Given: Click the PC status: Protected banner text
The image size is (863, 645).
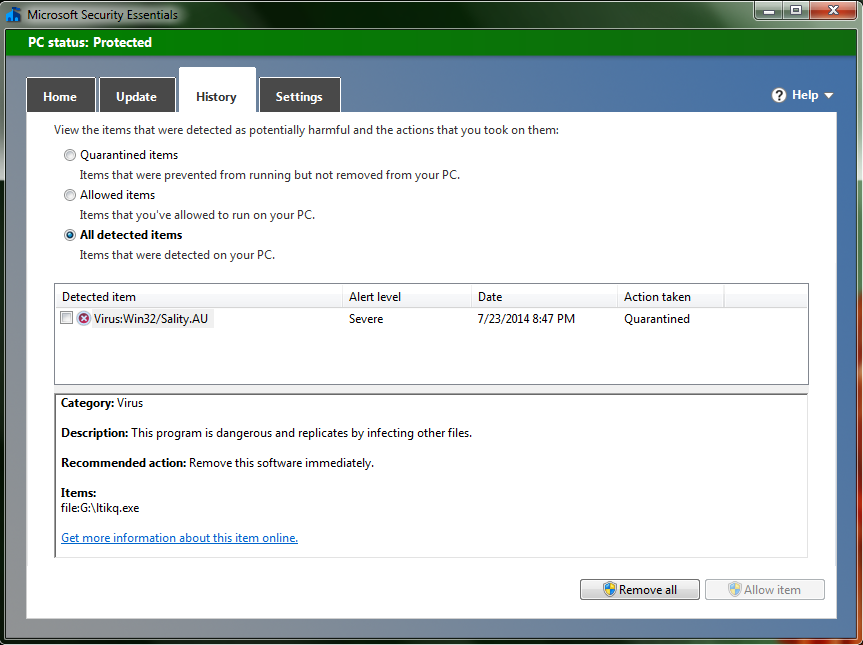Looking at the screenshot, I should tap(90, 42).
